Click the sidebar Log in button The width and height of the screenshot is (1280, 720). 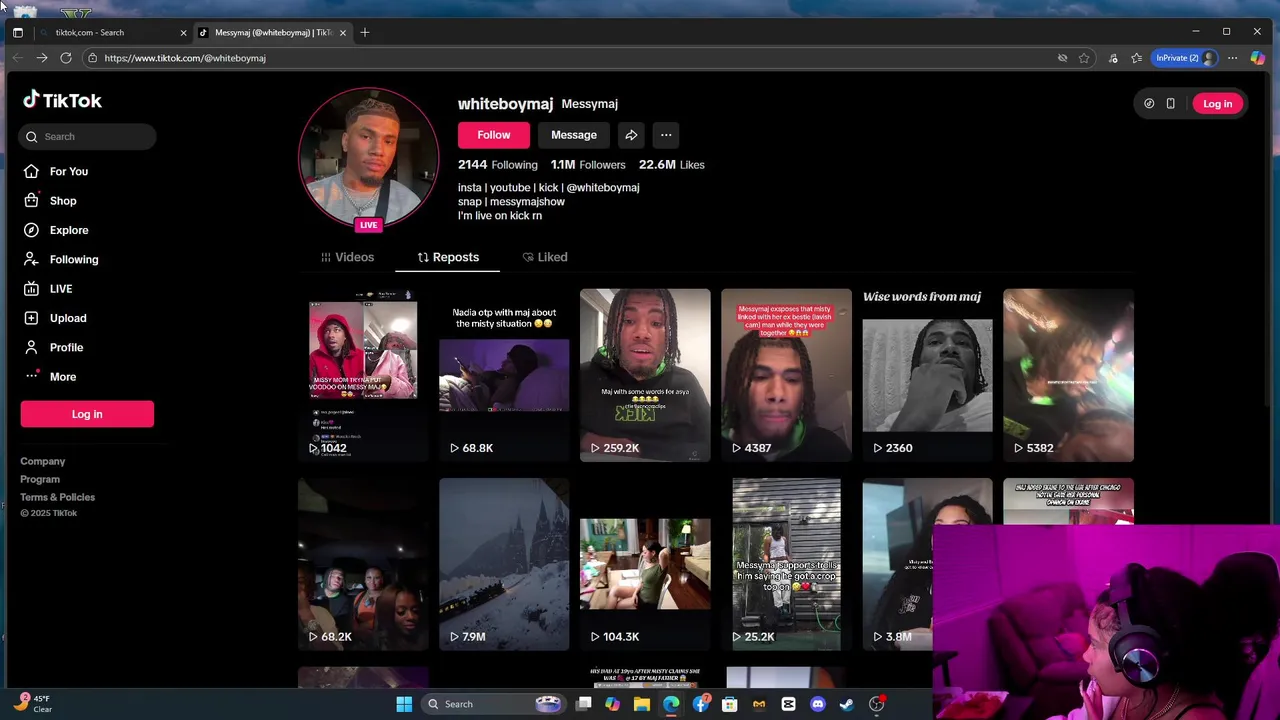87,414
